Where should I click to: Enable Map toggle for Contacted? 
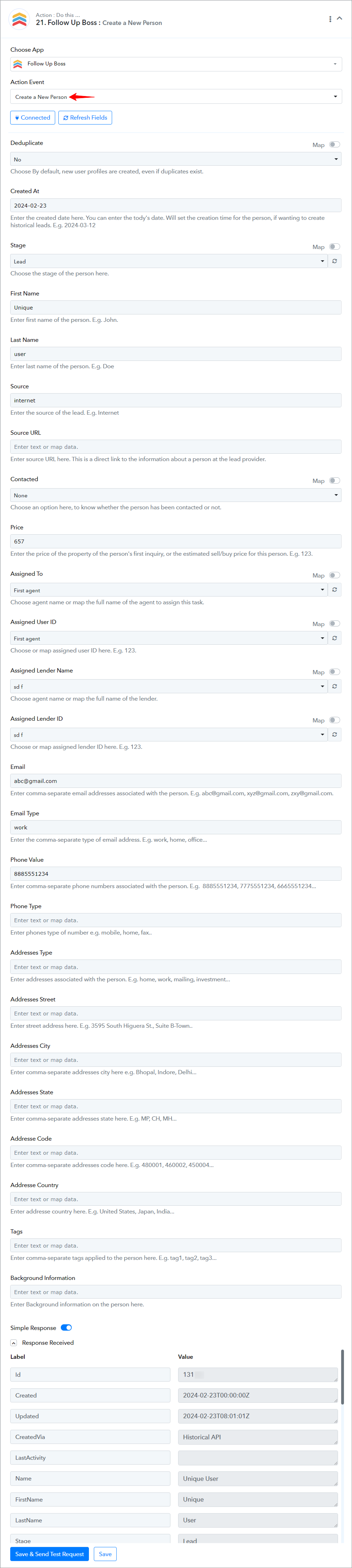coord(334,480)
